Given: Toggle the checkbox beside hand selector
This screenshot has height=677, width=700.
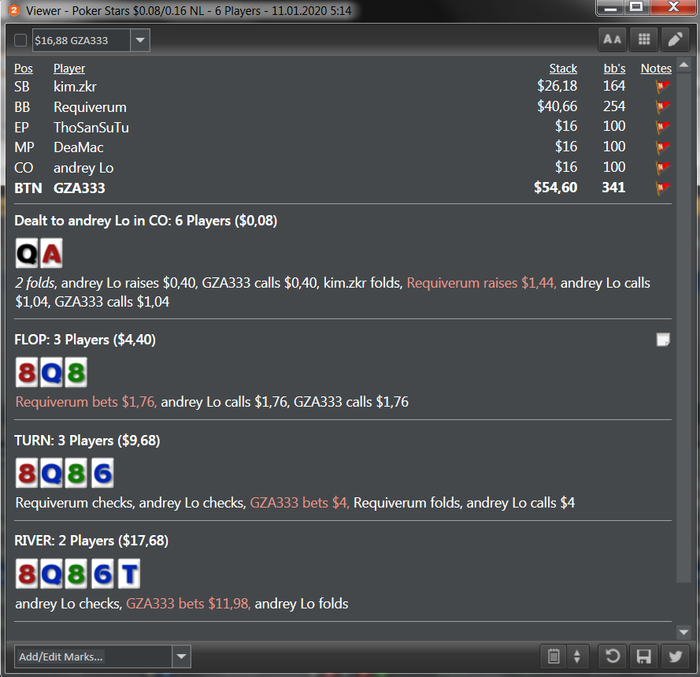Looking at the screenshot, I should tap(21, 40).
